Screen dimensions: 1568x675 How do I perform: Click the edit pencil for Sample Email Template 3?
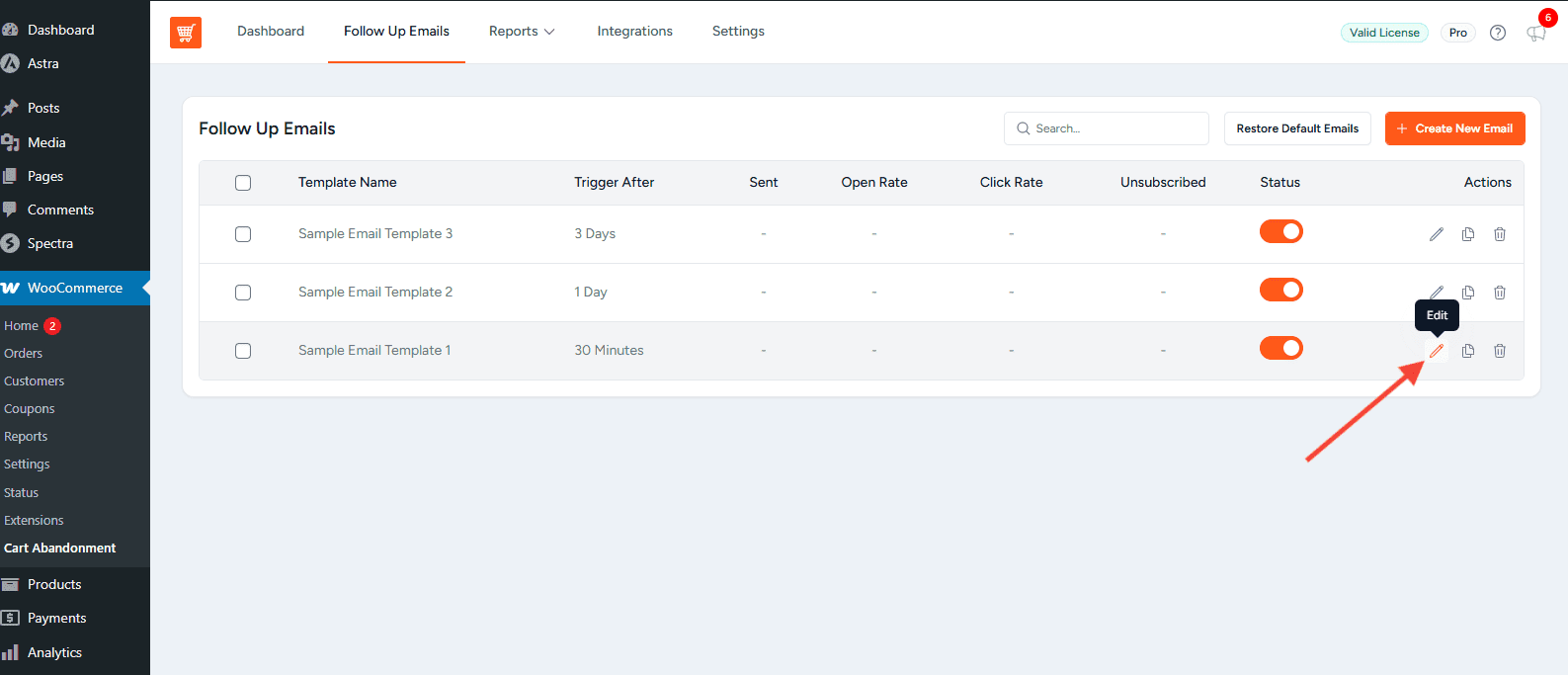(1437, 234)
